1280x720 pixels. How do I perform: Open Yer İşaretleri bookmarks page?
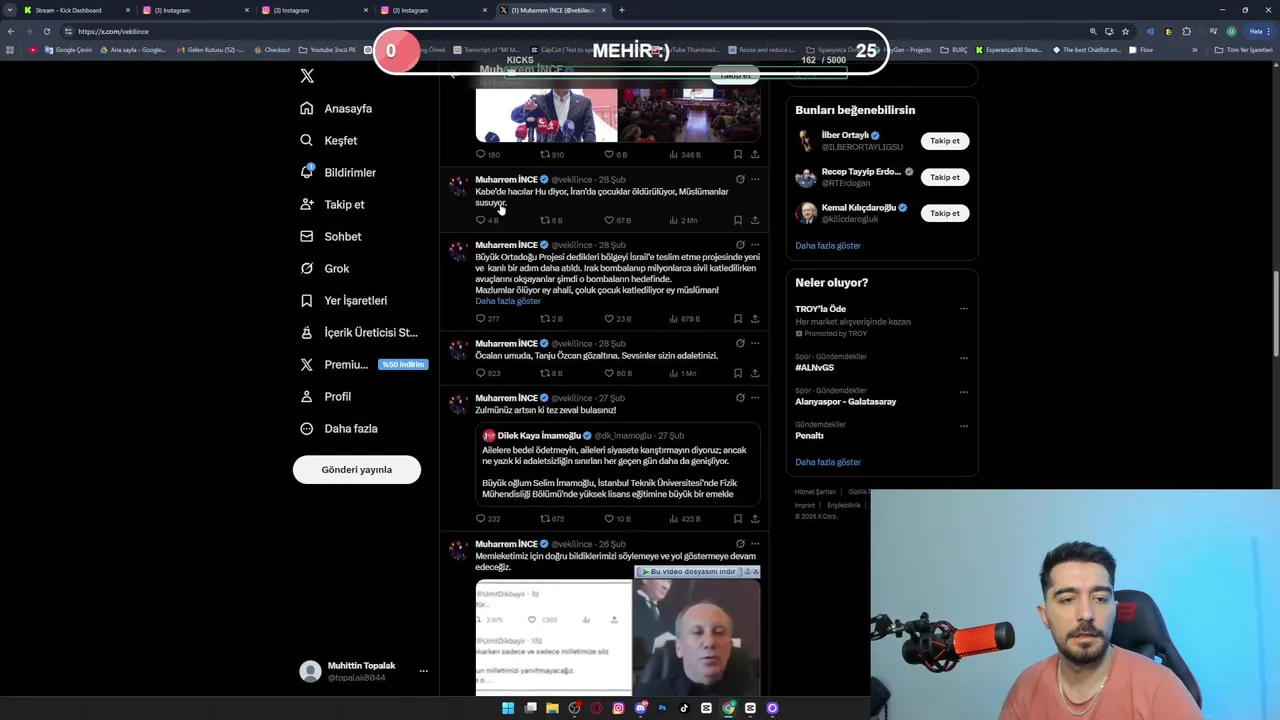coord(343,300)
